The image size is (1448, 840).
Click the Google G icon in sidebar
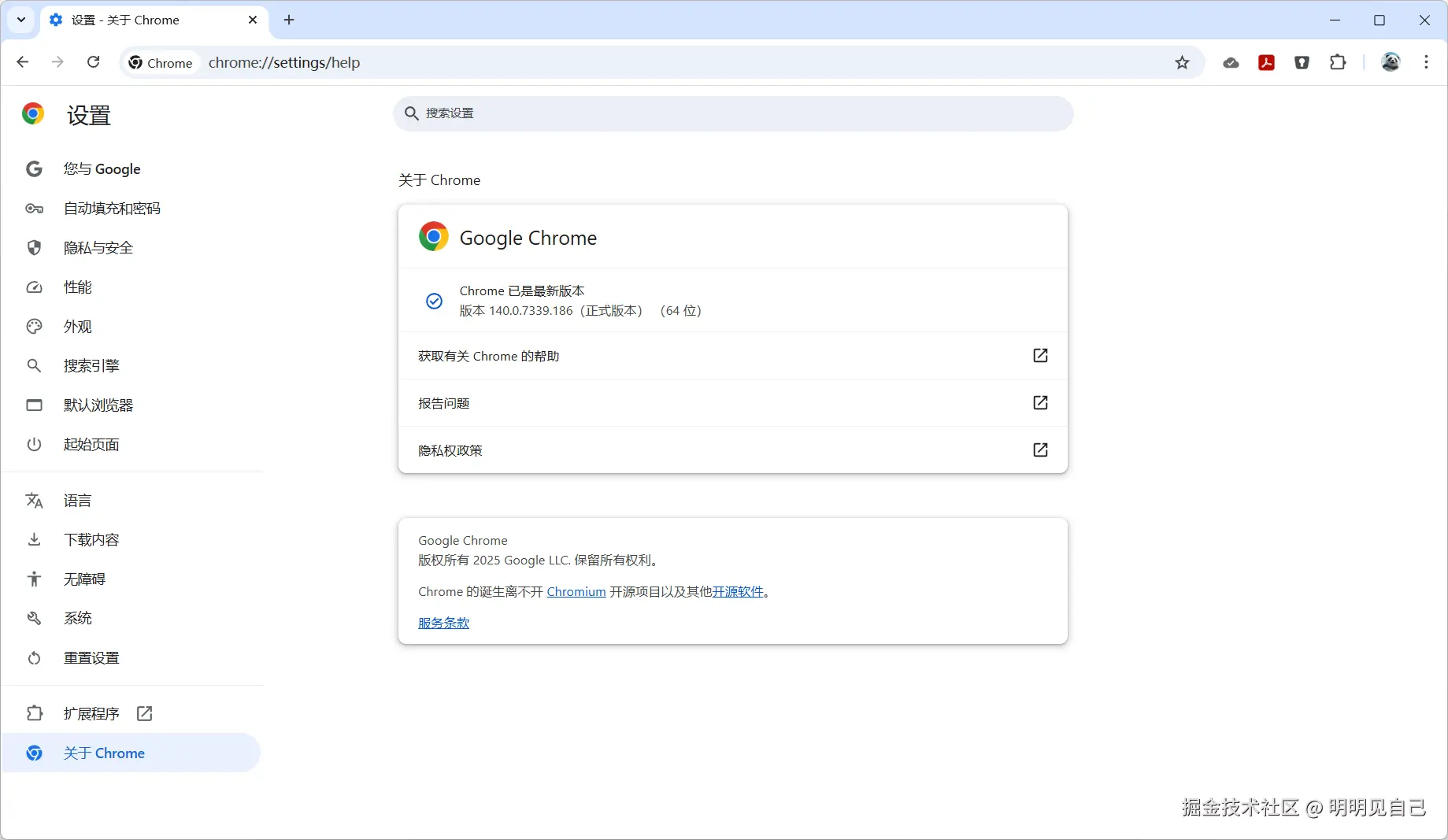pyautogui.click(x=34, y=169)
